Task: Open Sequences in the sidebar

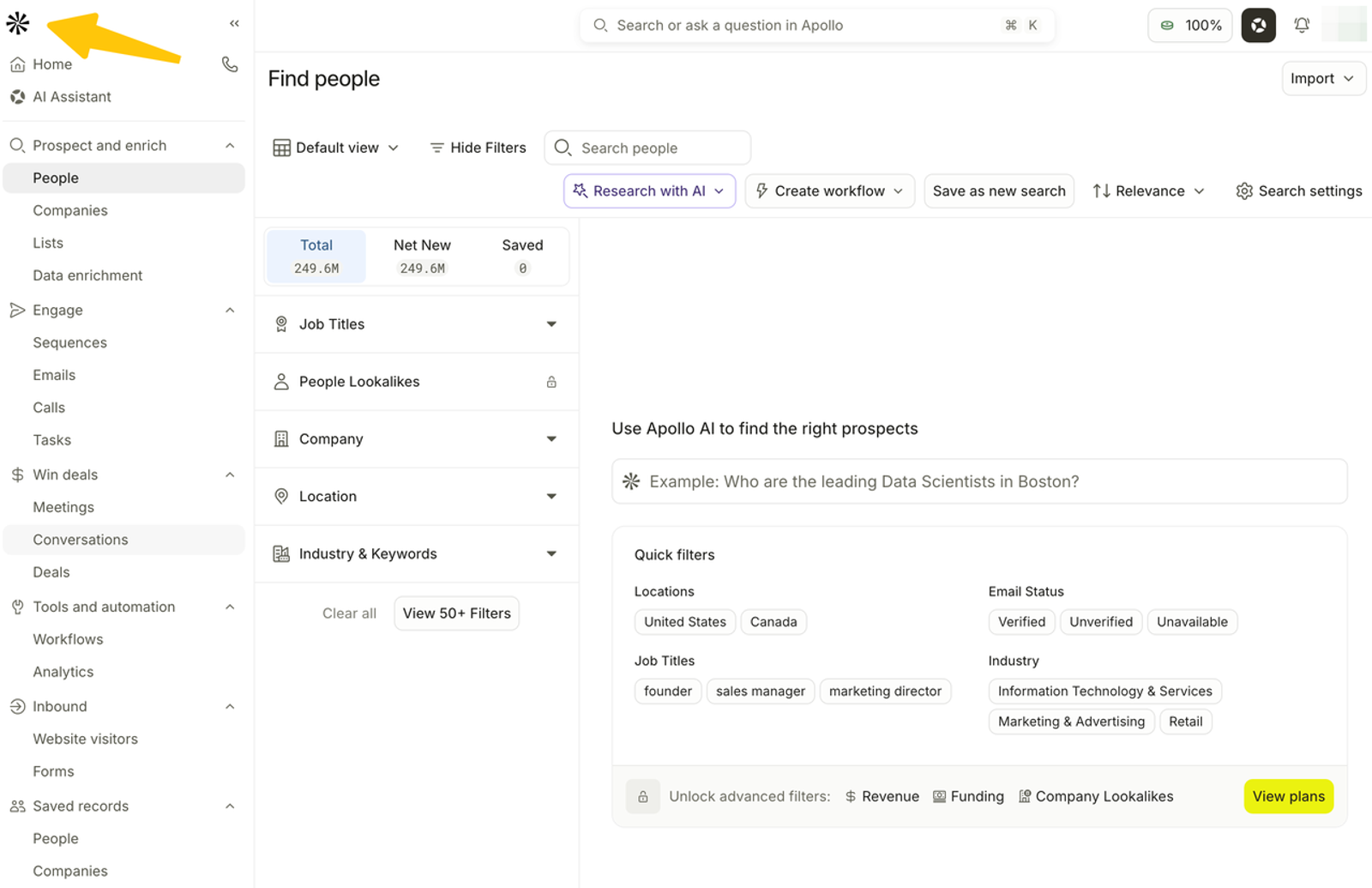Action: [69, 343]
